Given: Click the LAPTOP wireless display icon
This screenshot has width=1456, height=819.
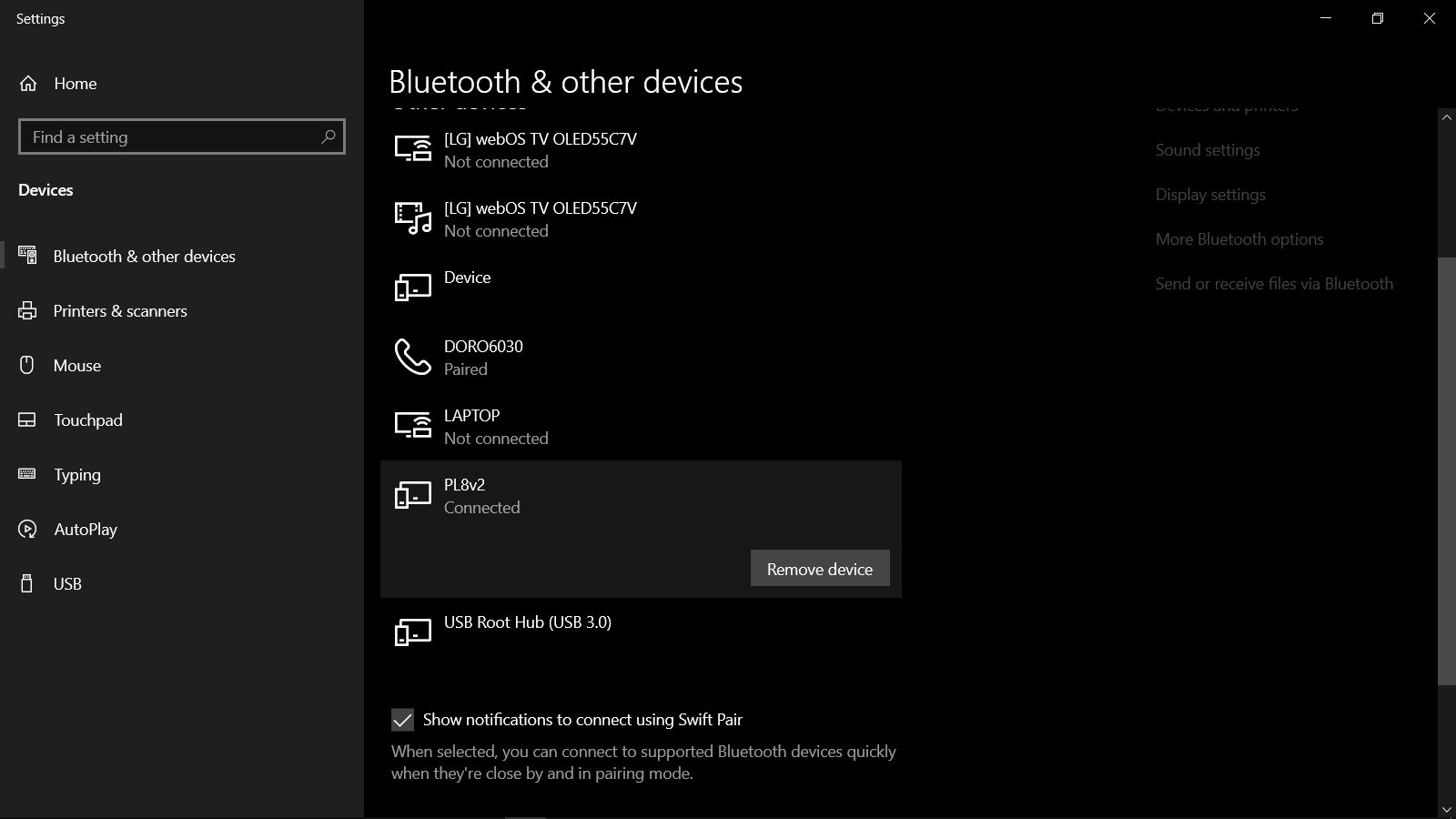Looking at the screenshot, I should pyautogui.click(x=412, y=426).
